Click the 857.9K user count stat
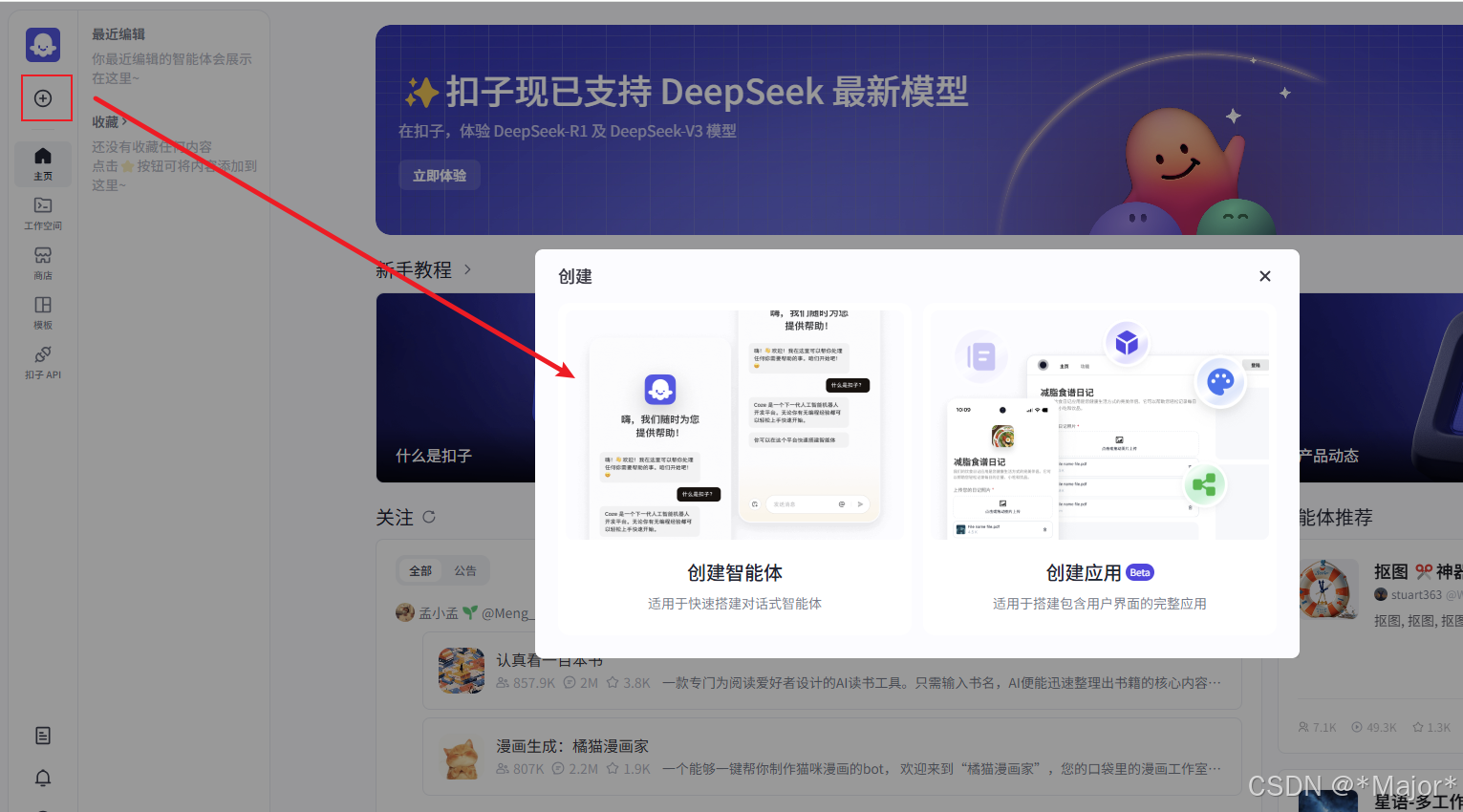Viewport: 1463px width, 812px height. [x=526, y=683]
